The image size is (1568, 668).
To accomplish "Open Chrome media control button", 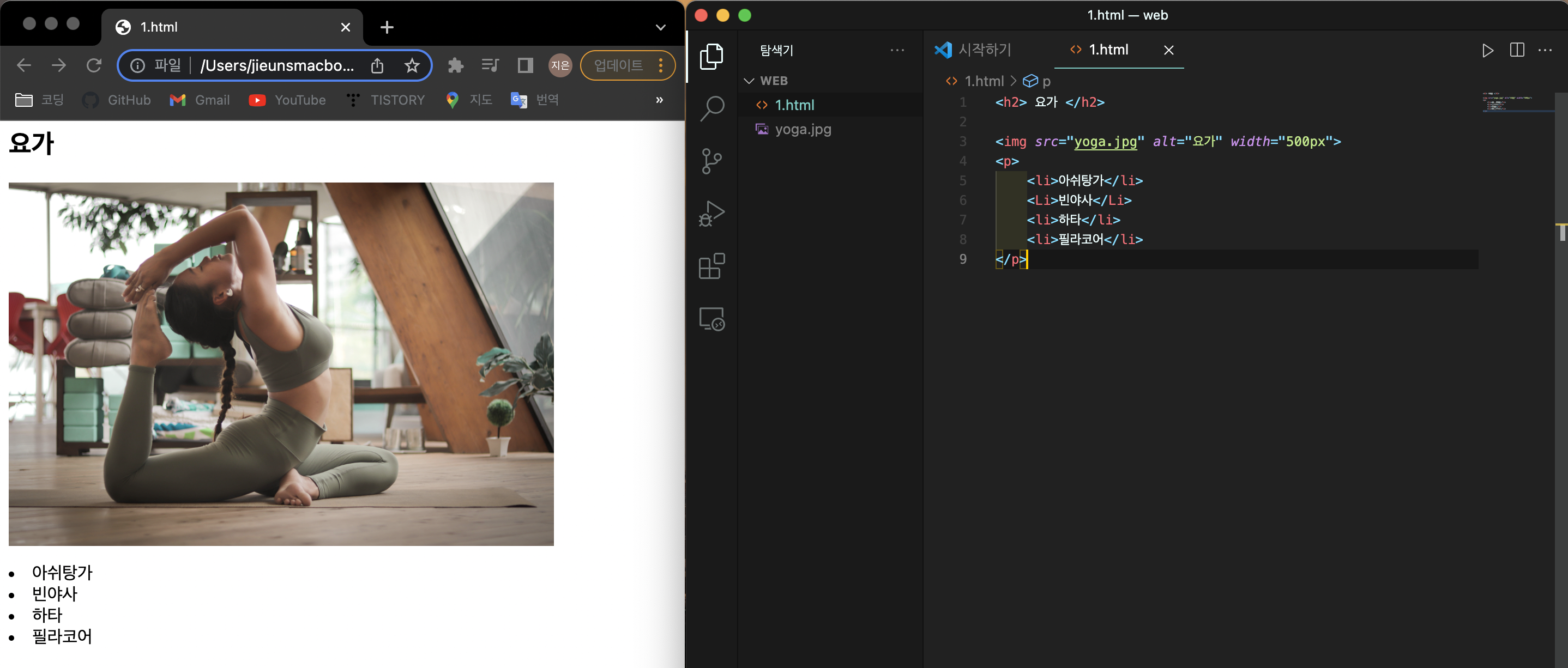I will (490, 66).
